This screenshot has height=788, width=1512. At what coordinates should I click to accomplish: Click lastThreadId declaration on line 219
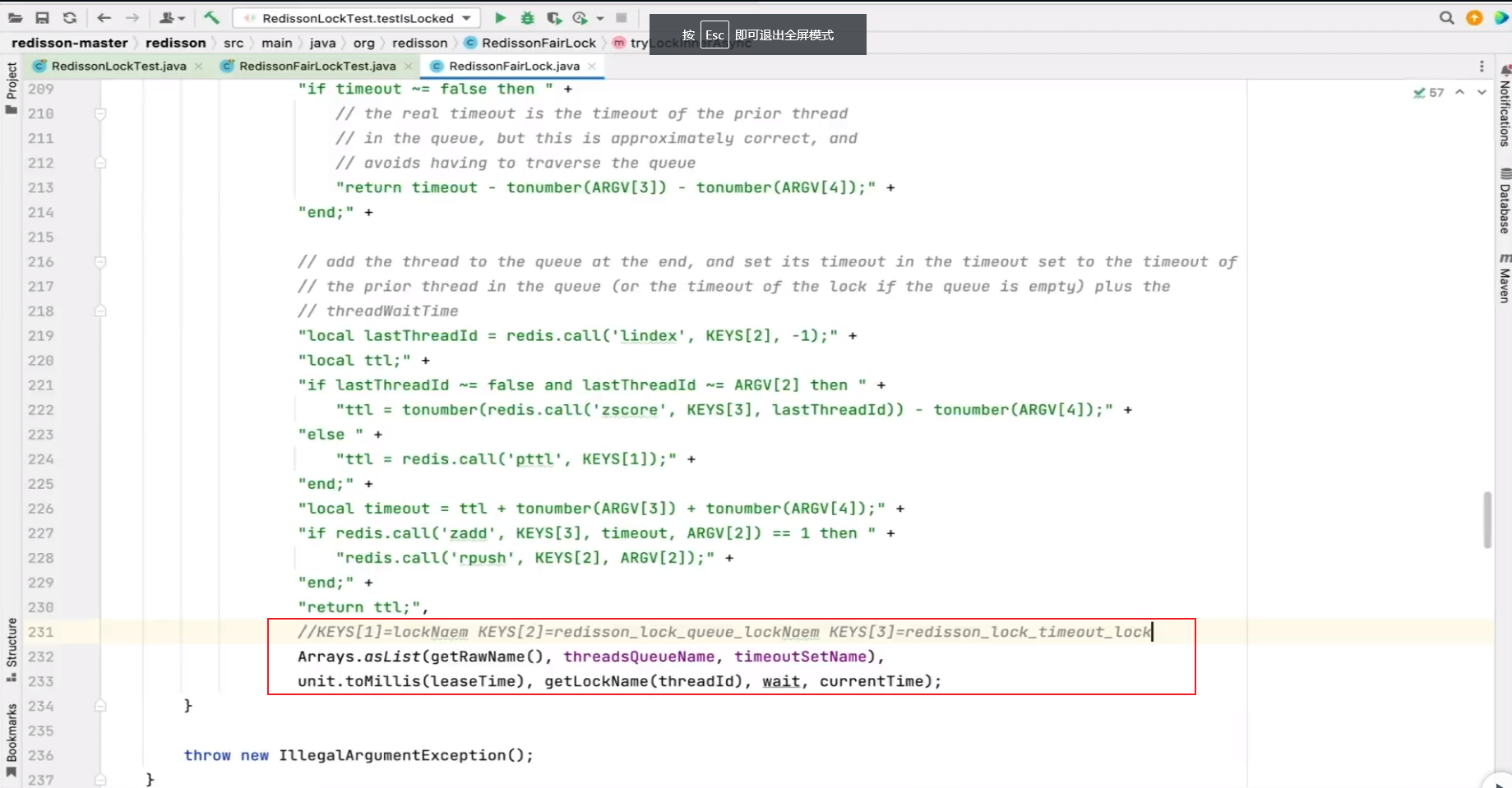click(x=420, y=336)
